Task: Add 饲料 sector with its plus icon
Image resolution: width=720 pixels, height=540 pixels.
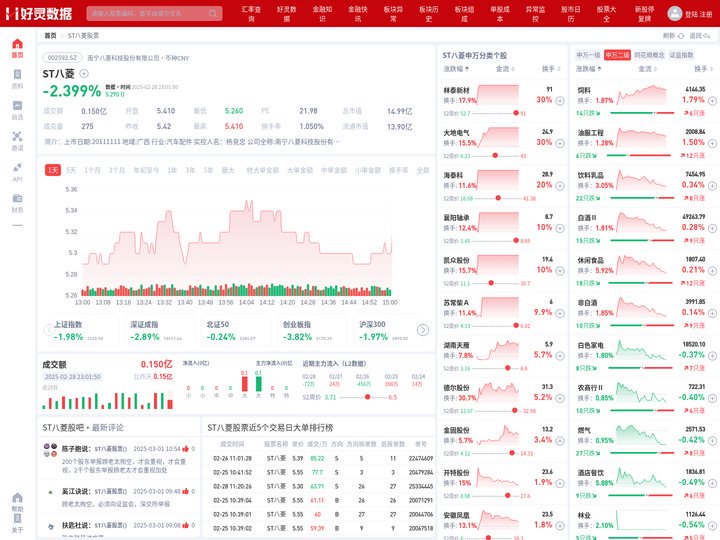Action: pyautogui.click(x=712, y=101)
